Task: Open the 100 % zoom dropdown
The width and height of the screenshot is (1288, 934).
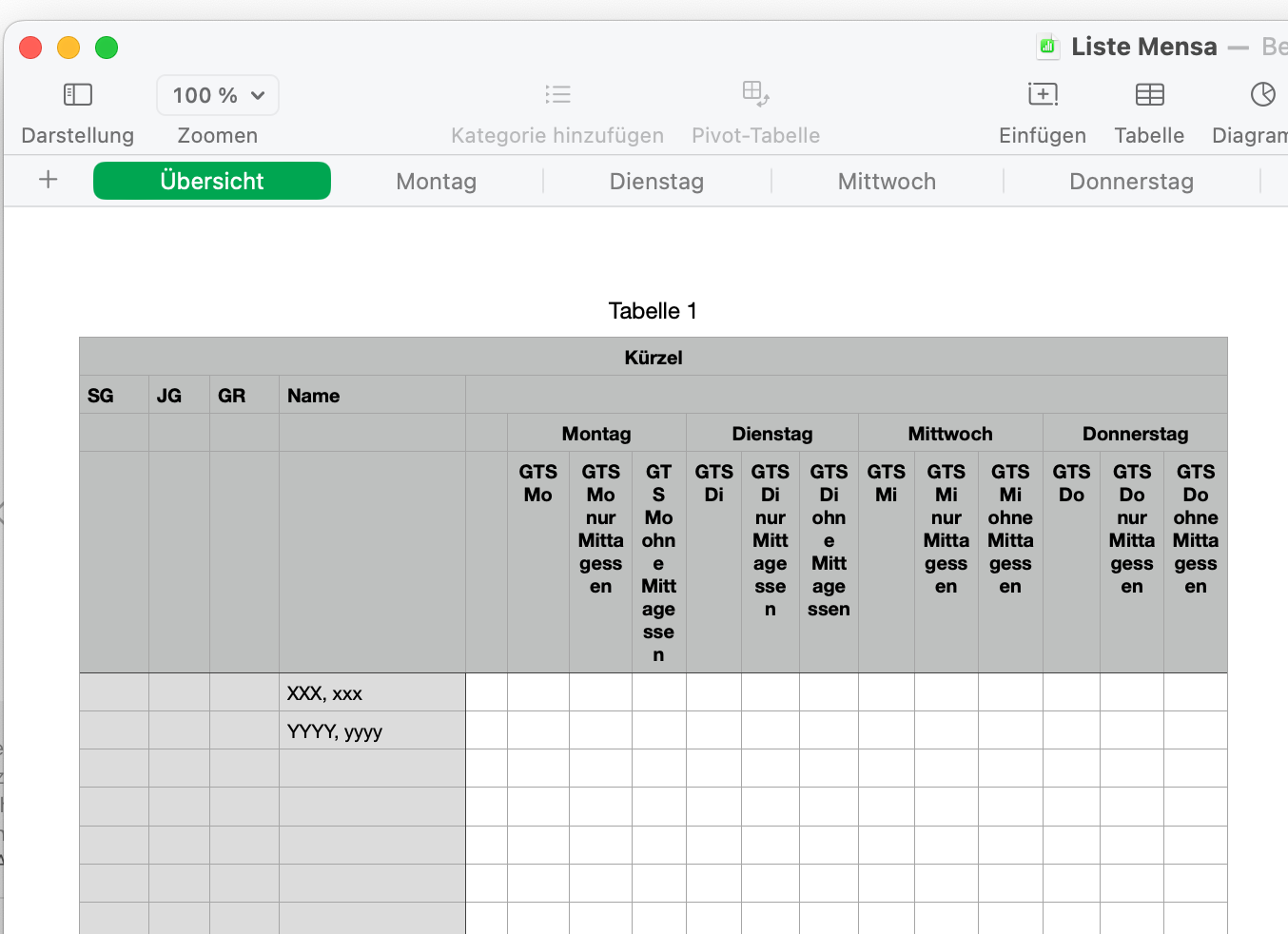Action: point(218,95)
